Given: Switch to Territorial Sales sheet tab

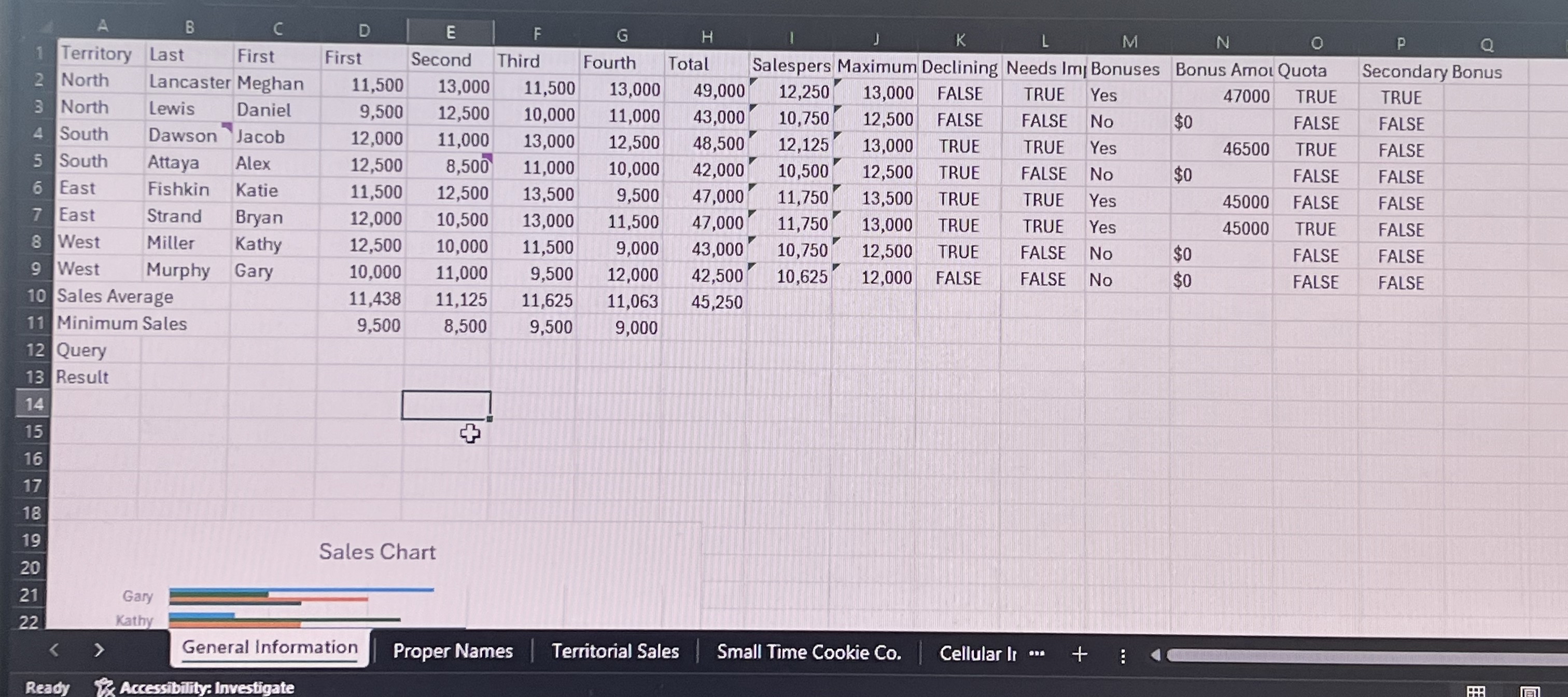Looking at the screenshot, I should pyautogui.click(x=615, y=652).
